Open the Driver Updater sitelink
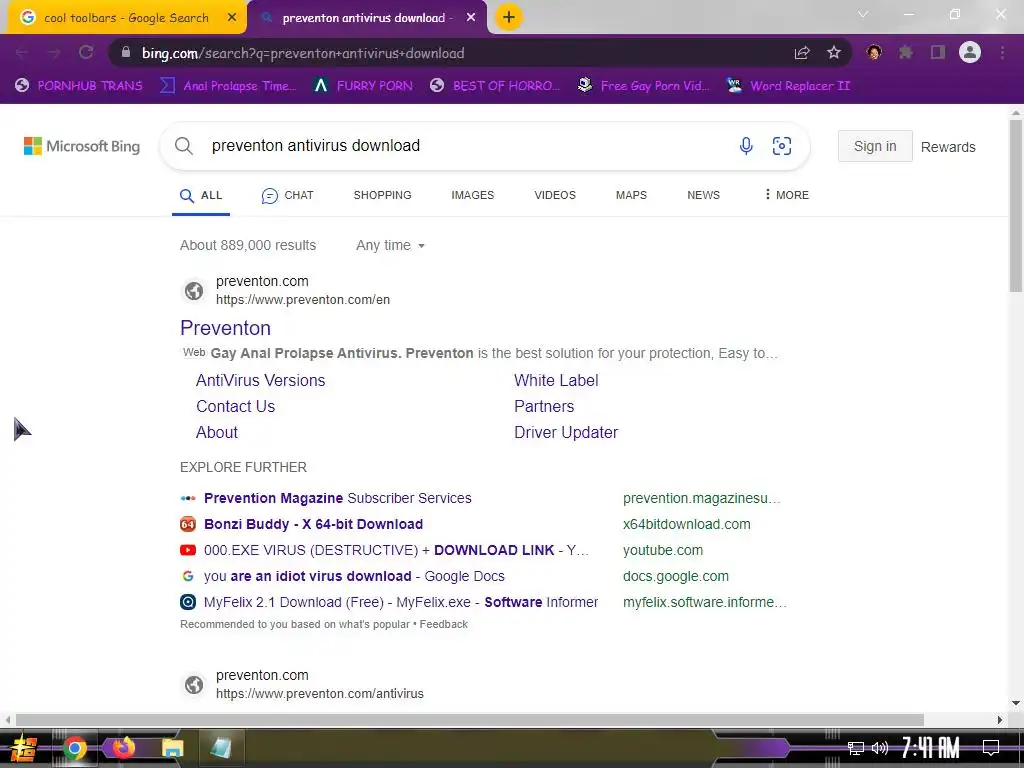The image size is (1024, 768). pyautogui.click(x=566, y=432)
